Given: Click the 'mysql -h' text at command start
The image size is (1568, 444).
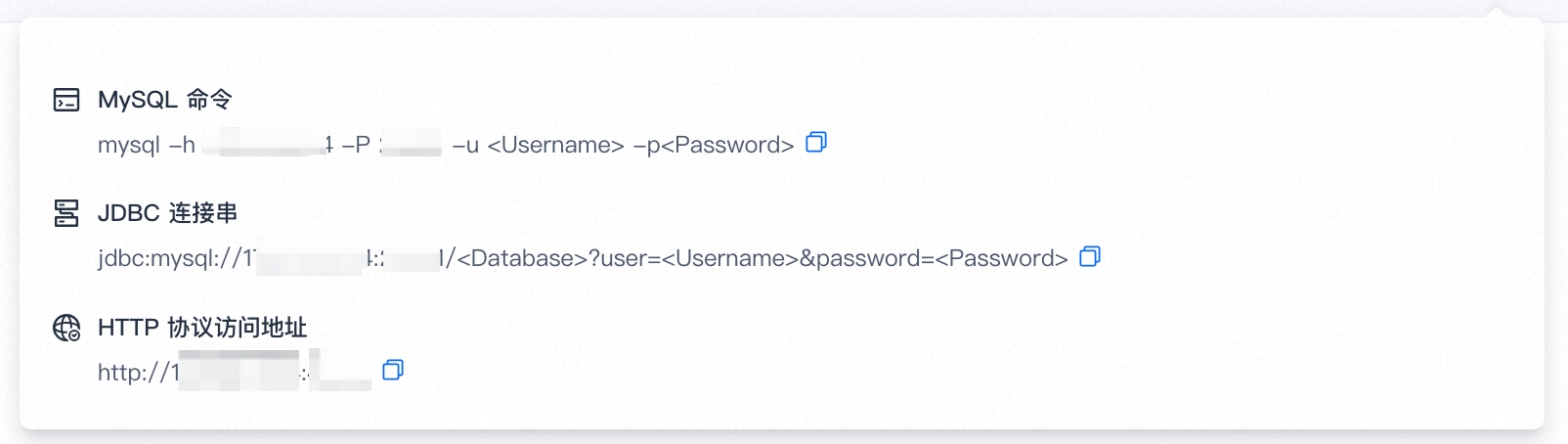Looking at the screenshot, I should tap(147, 146).
